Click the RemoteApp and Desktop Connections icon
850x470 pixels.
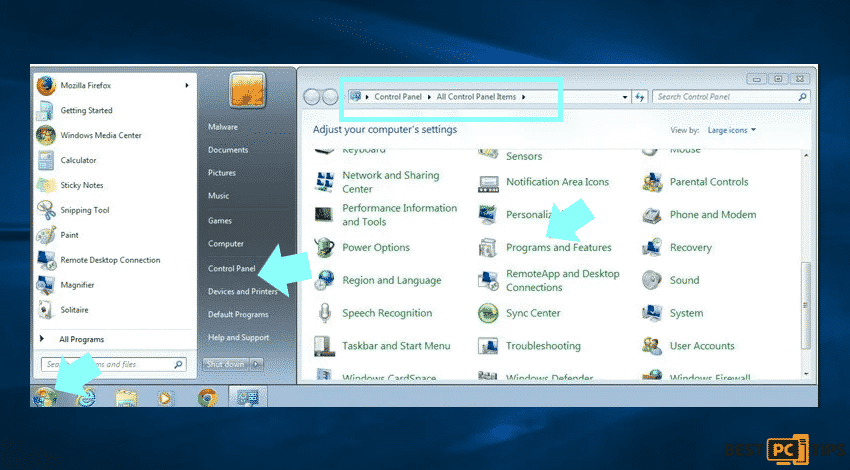click(488, 280)
